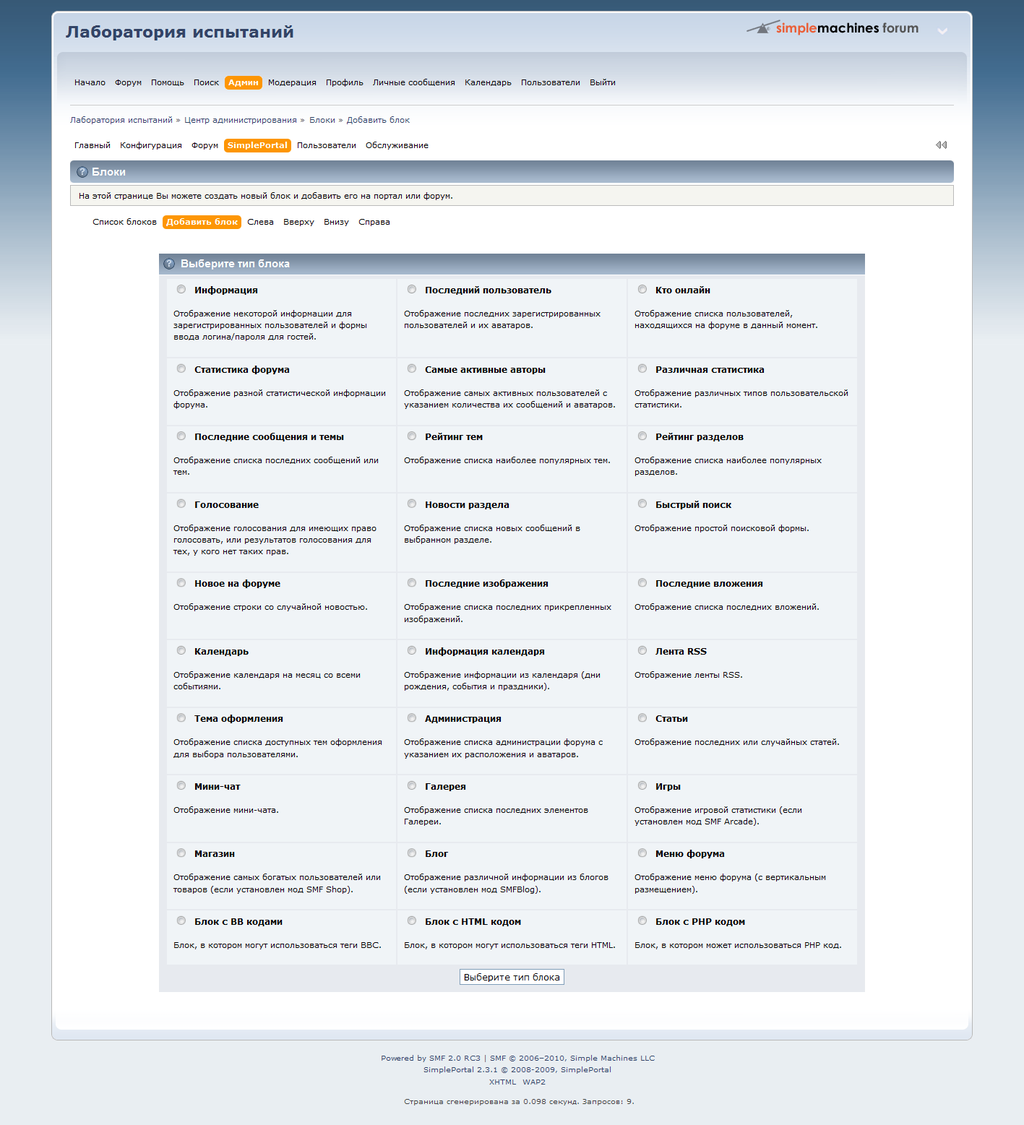Screen dimensions: 1024x1125
Task: Pick the Блок с PHP кодом radio
Action: click(642, 921)
